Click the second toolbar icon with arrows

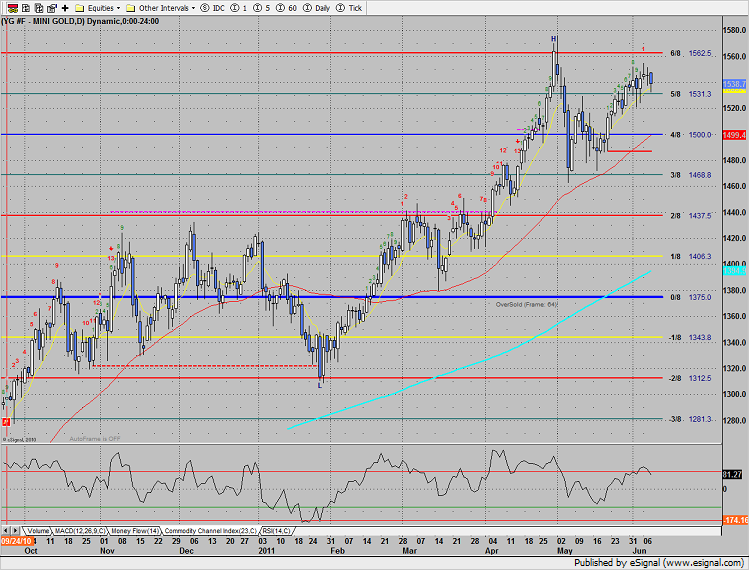26,8
